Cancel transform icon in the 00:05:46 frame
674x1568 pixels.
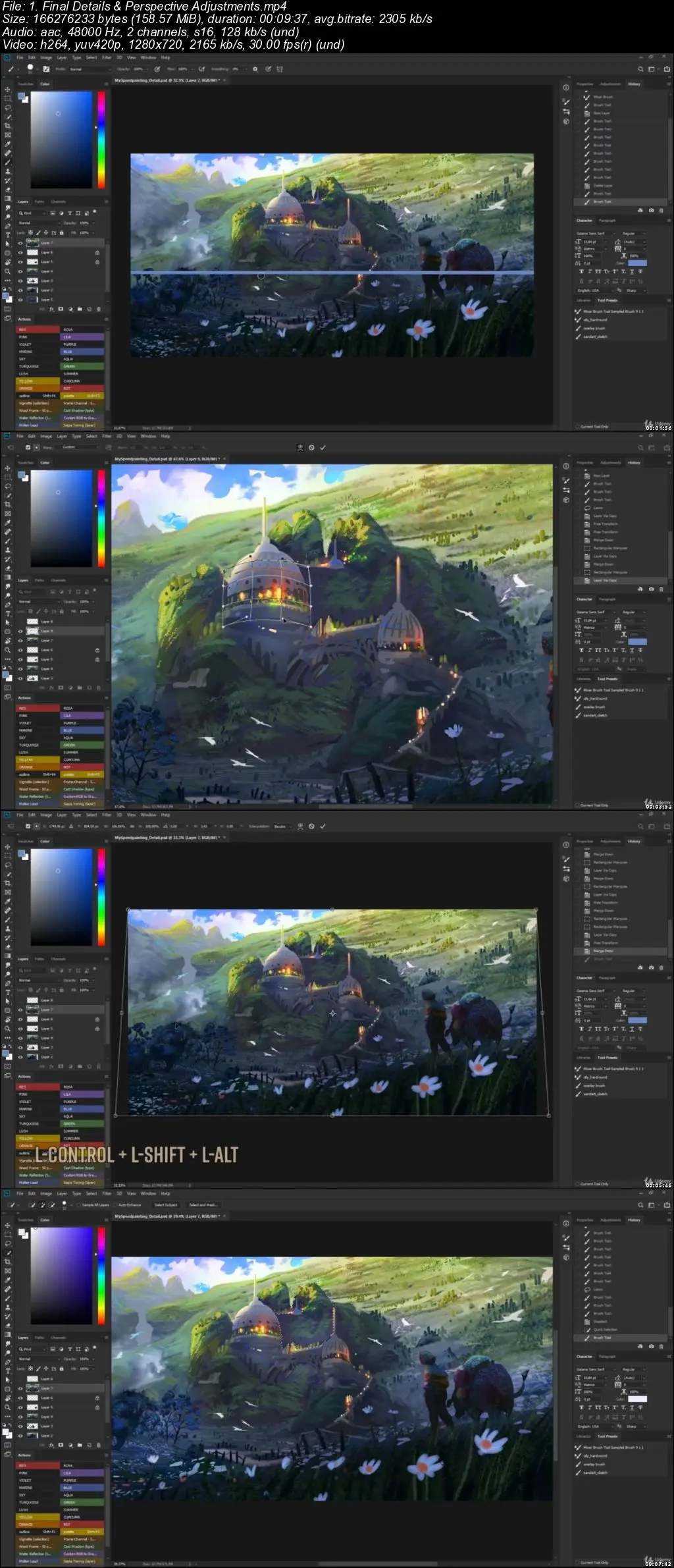tap(311, 826)
